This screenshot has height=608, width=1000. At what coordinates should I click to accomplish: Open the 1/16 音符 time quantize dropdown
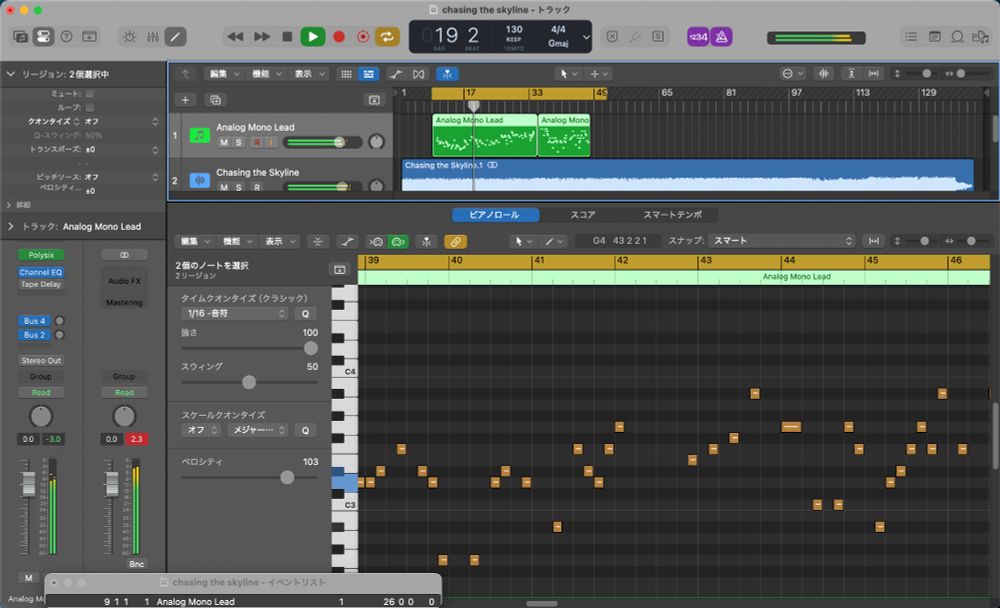coord(235,313)
